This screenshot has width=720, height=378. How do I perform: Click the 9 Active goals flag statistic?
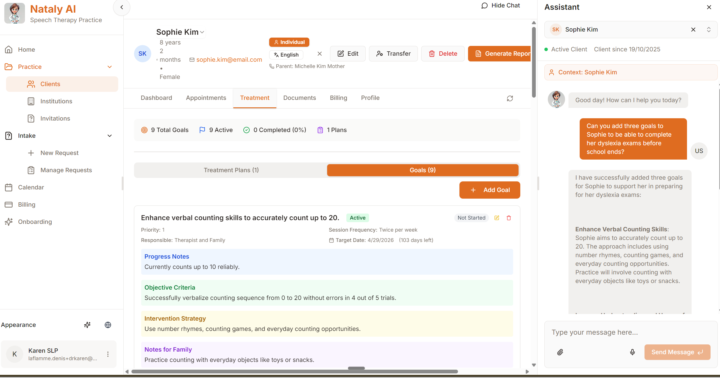tap(216, 130)
